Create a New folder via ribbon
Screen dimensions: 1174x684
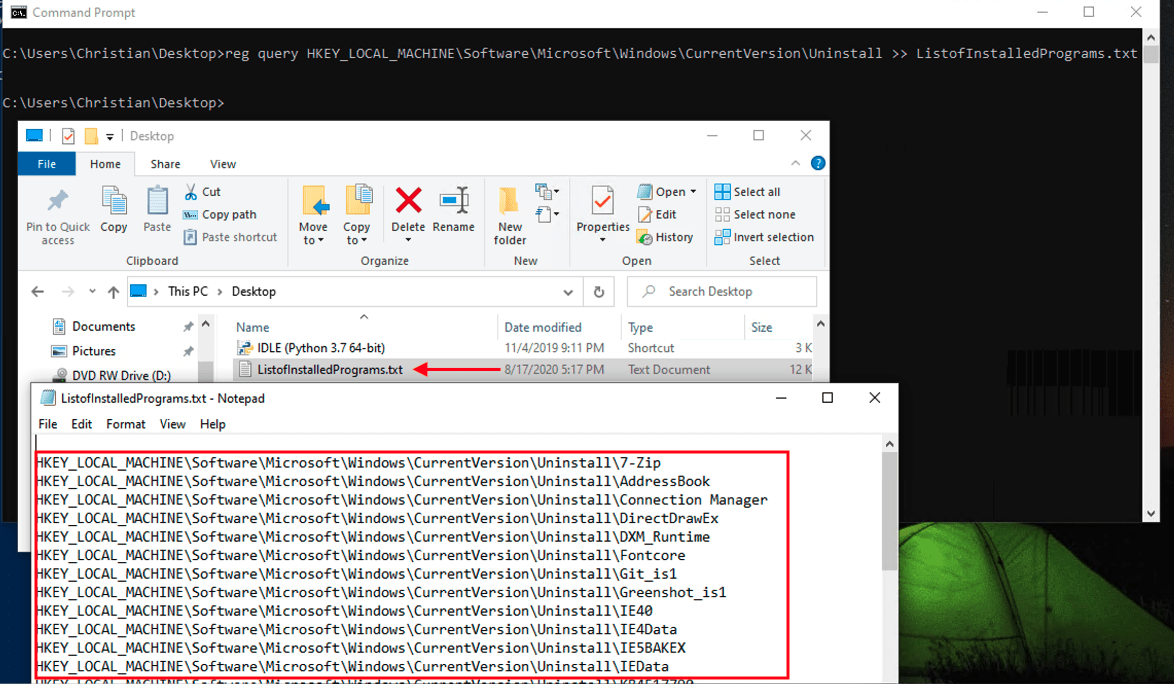click(x=510, y=216)
